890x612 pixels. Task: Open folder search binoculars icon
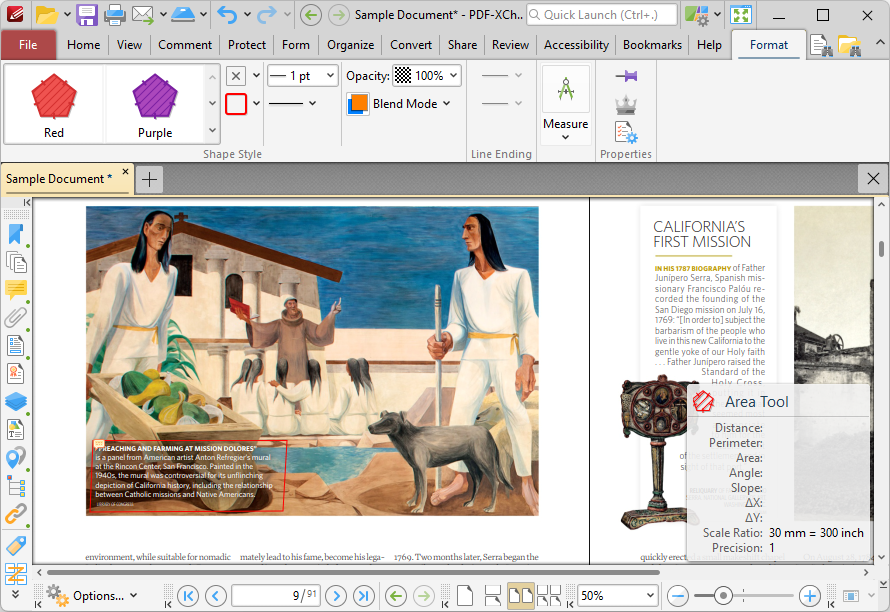point(849,45)
